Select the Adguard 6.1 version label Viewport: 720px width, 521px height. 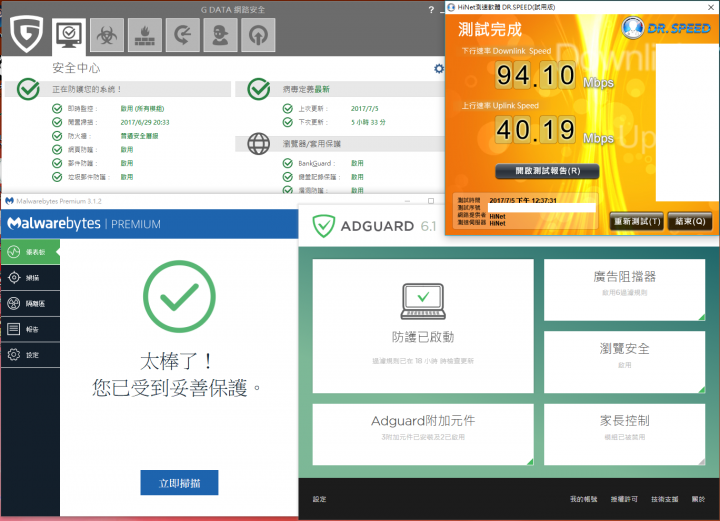pyautogui.click(x=428, y=226)
